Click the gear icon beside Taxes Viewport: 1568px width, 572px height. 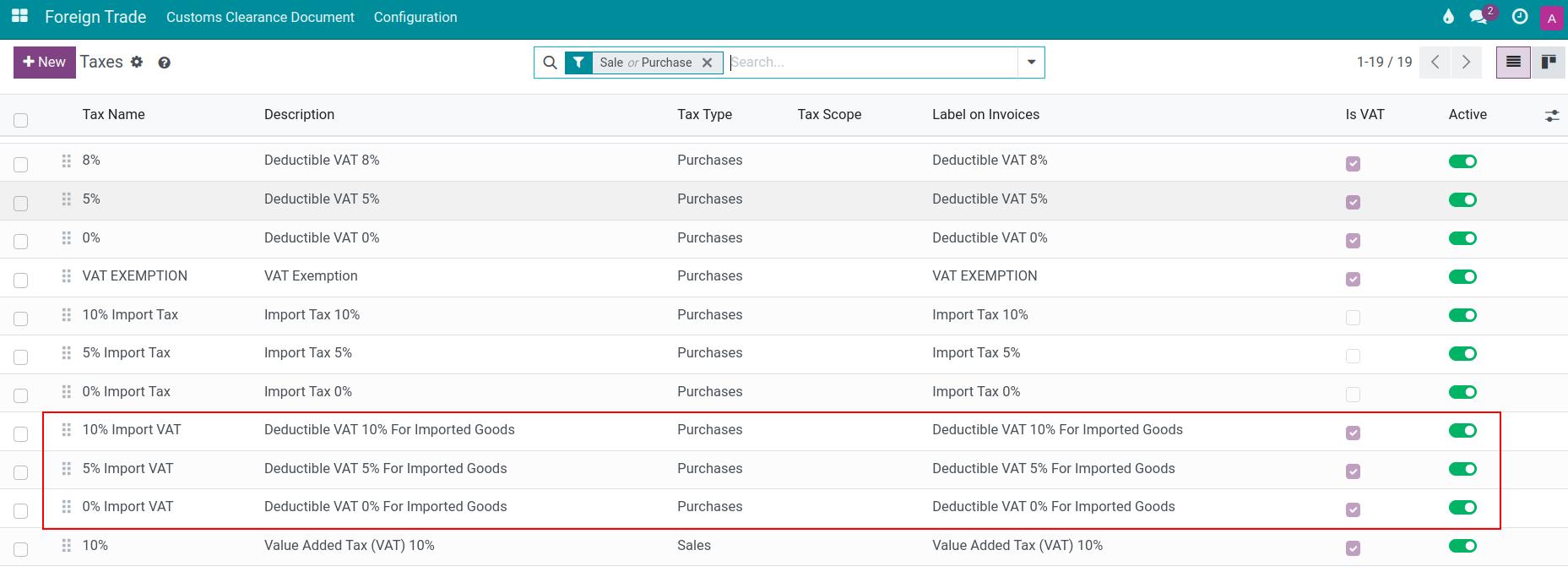point(137,62)
